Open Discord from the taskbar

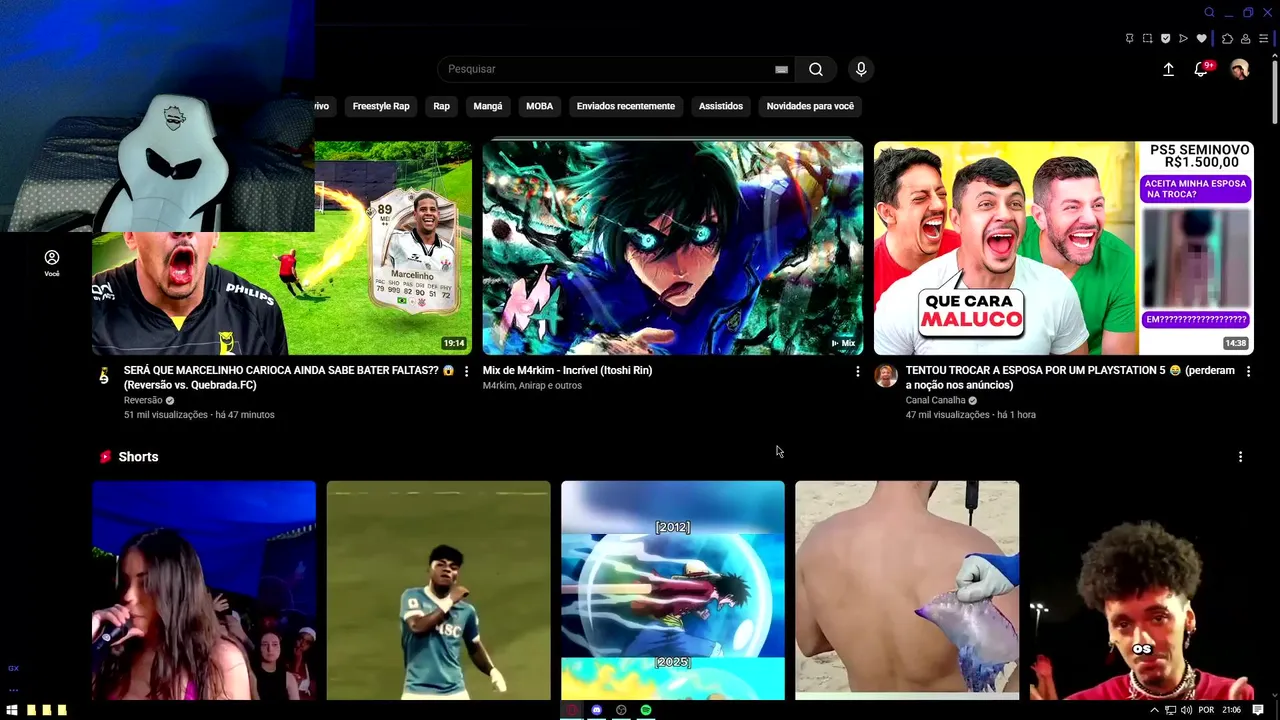597,710
